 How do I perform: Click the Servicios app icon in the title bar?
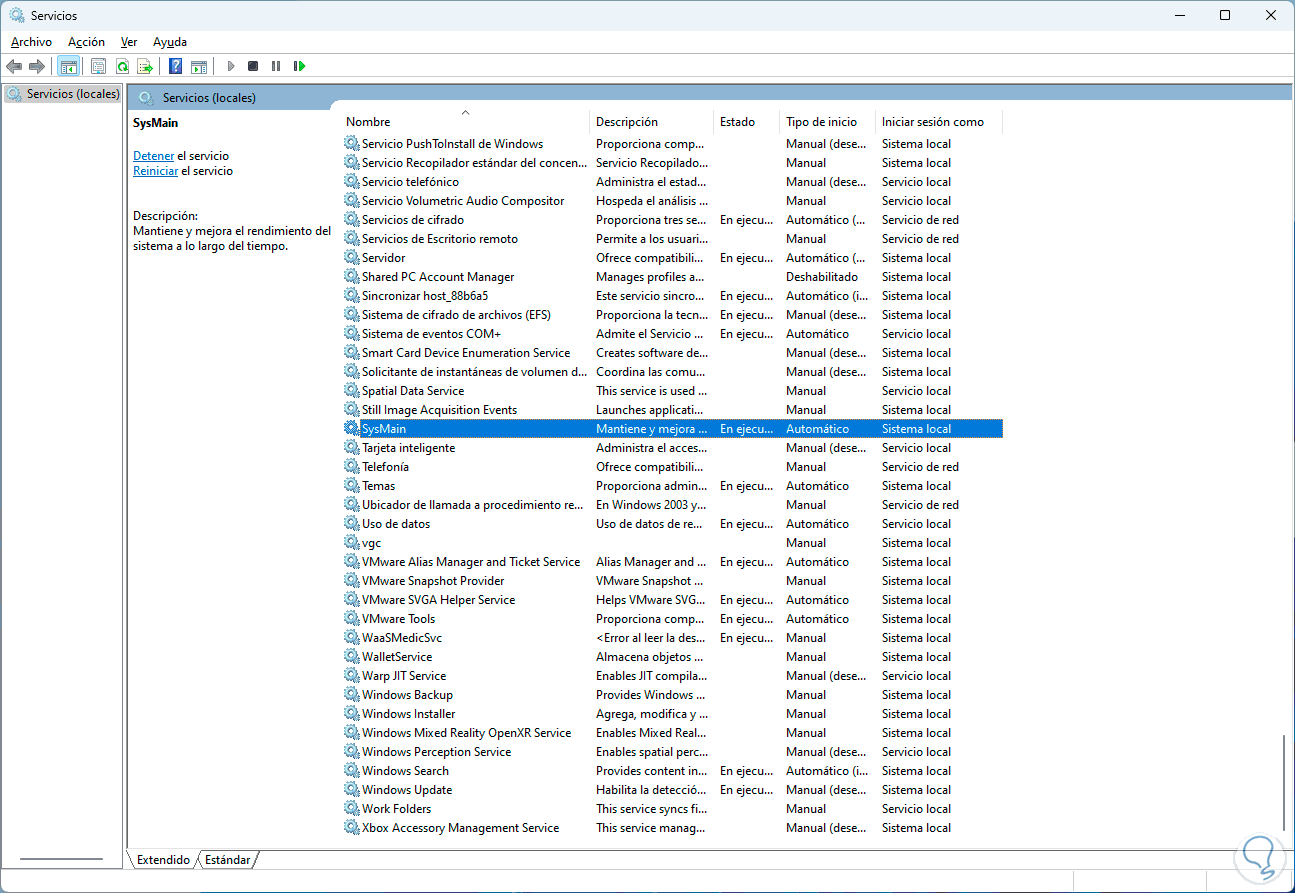pos(17,15)
